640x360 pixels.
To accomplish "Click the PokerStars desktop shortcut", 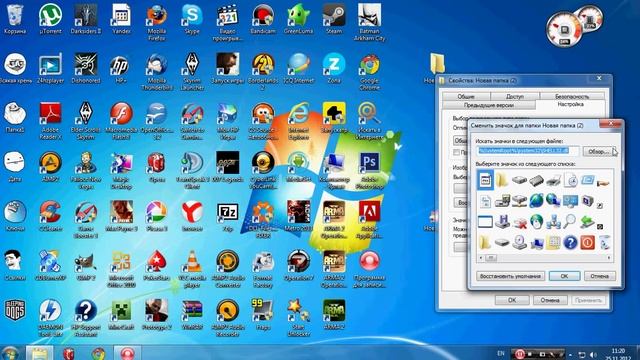I will click(x=157, y=266).
